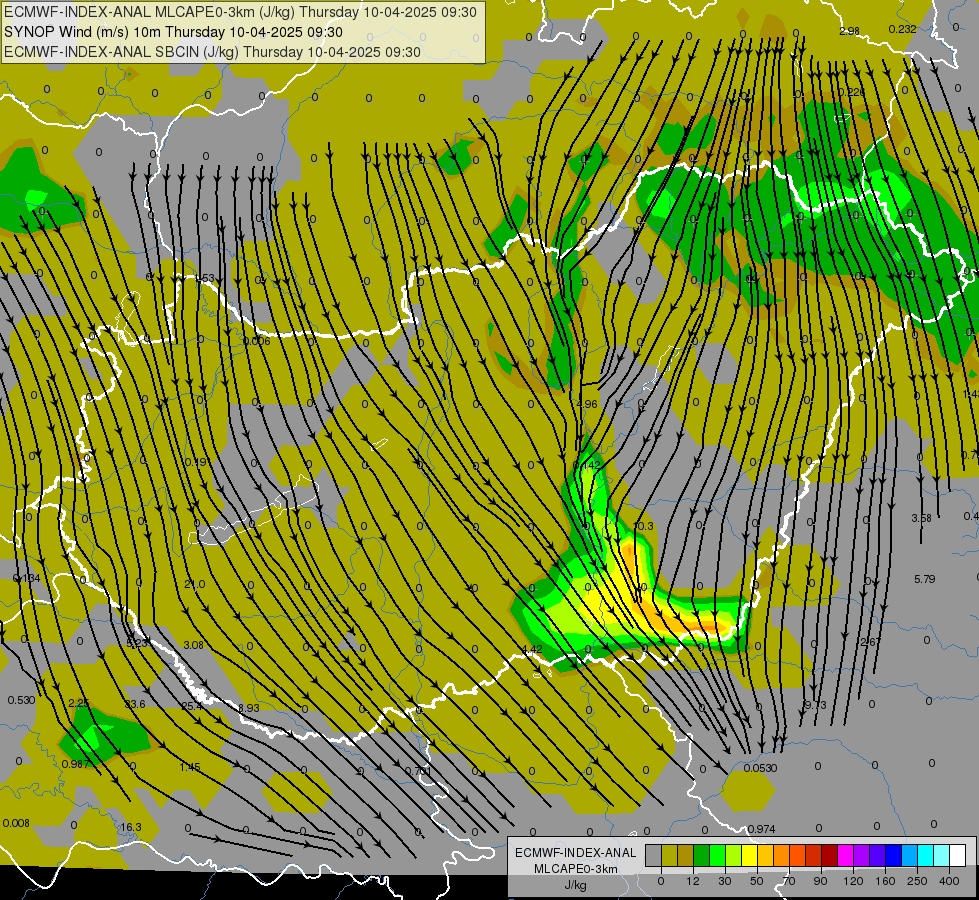Click the gray swatch in the MLCAPE legend
The image size is (979, 900).
coord(653,856)
